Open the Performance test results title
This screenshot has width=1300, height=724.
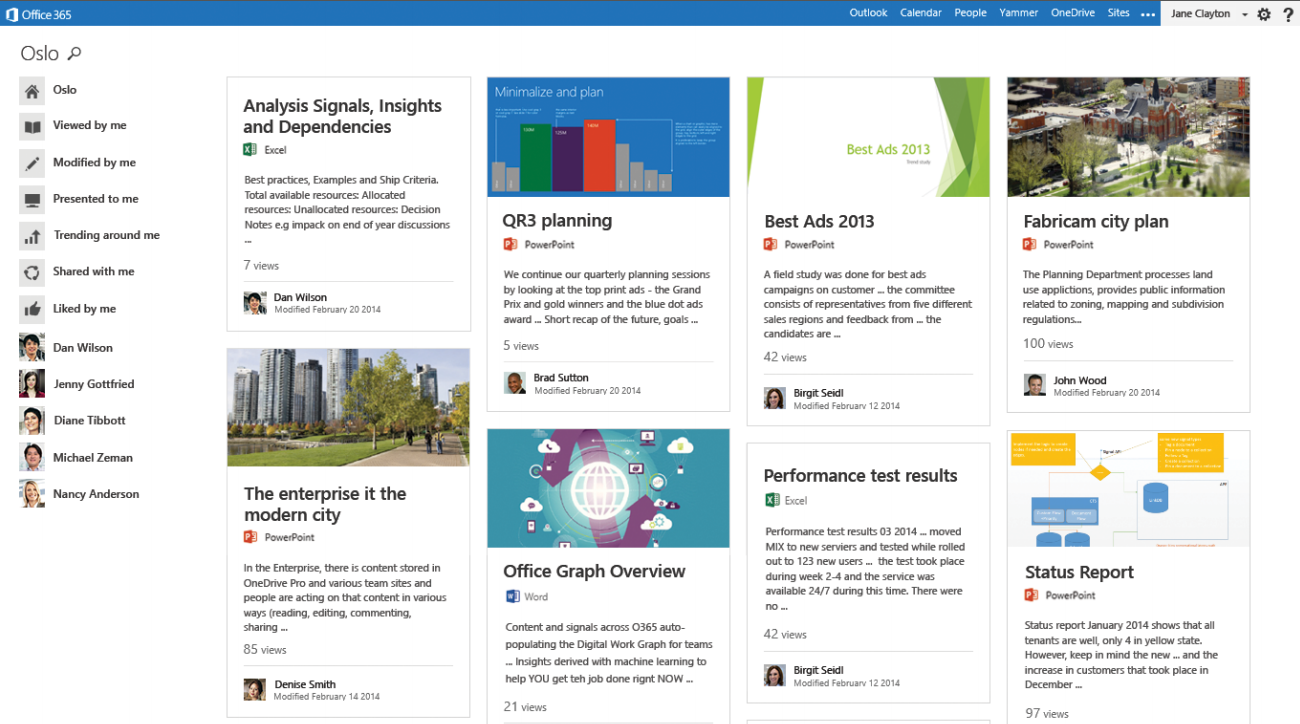860,475
